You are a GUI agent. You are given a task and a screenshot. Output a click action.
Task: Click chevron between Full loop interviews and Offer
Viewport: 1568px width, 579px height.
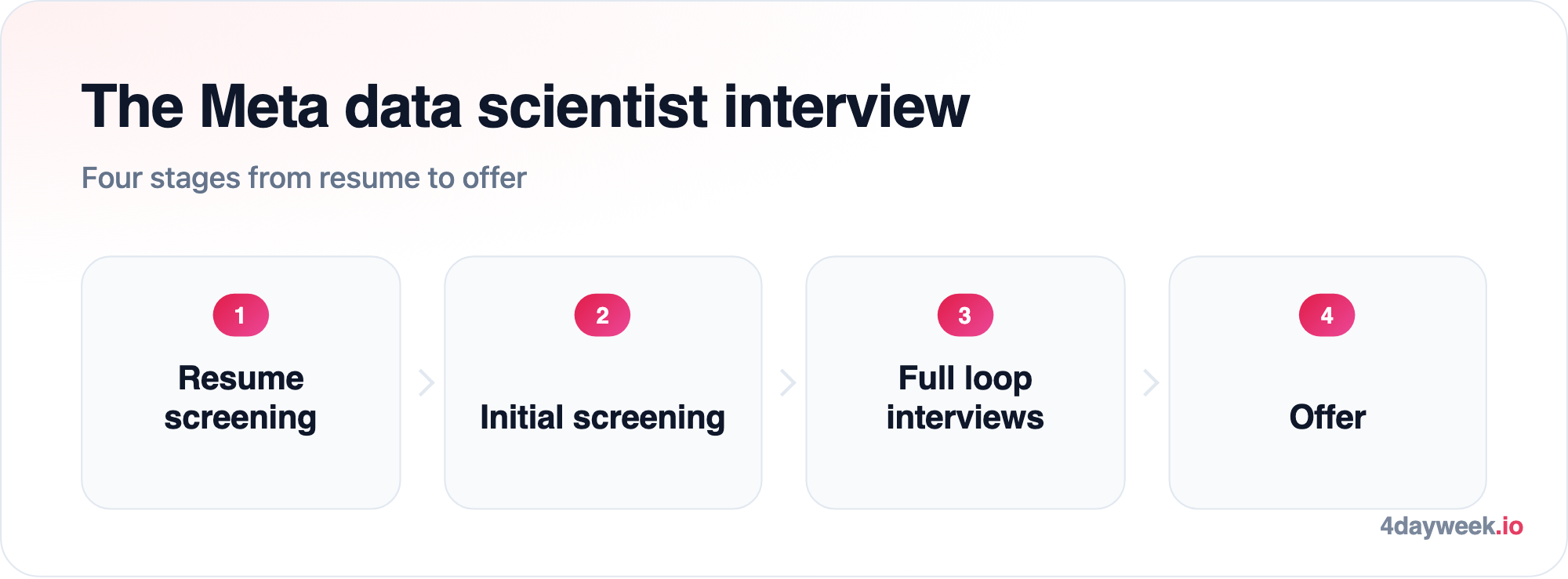click(1150, 382)
